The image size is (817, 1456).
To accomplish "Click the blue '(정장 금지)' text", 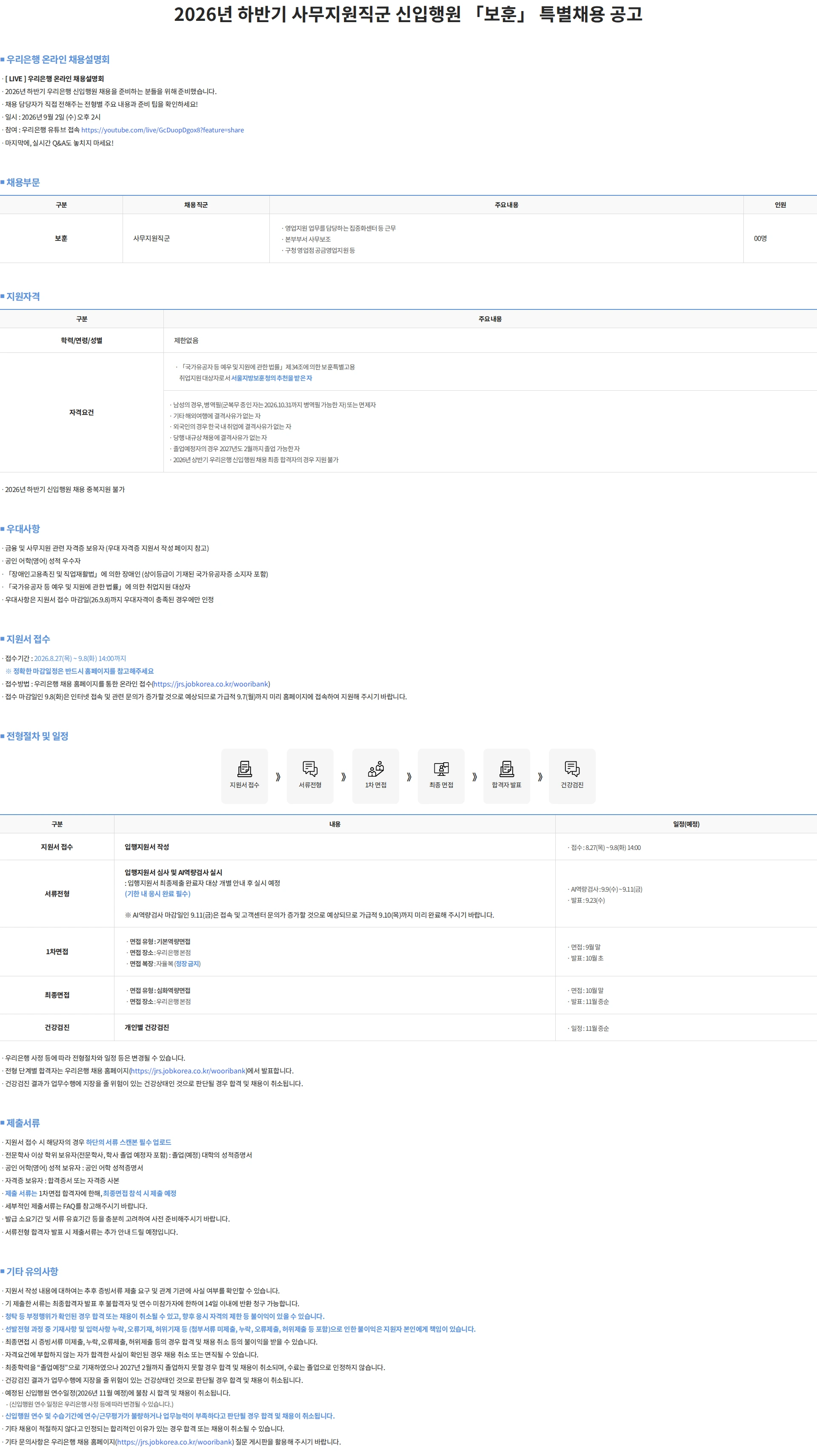I will coord(187,964).
